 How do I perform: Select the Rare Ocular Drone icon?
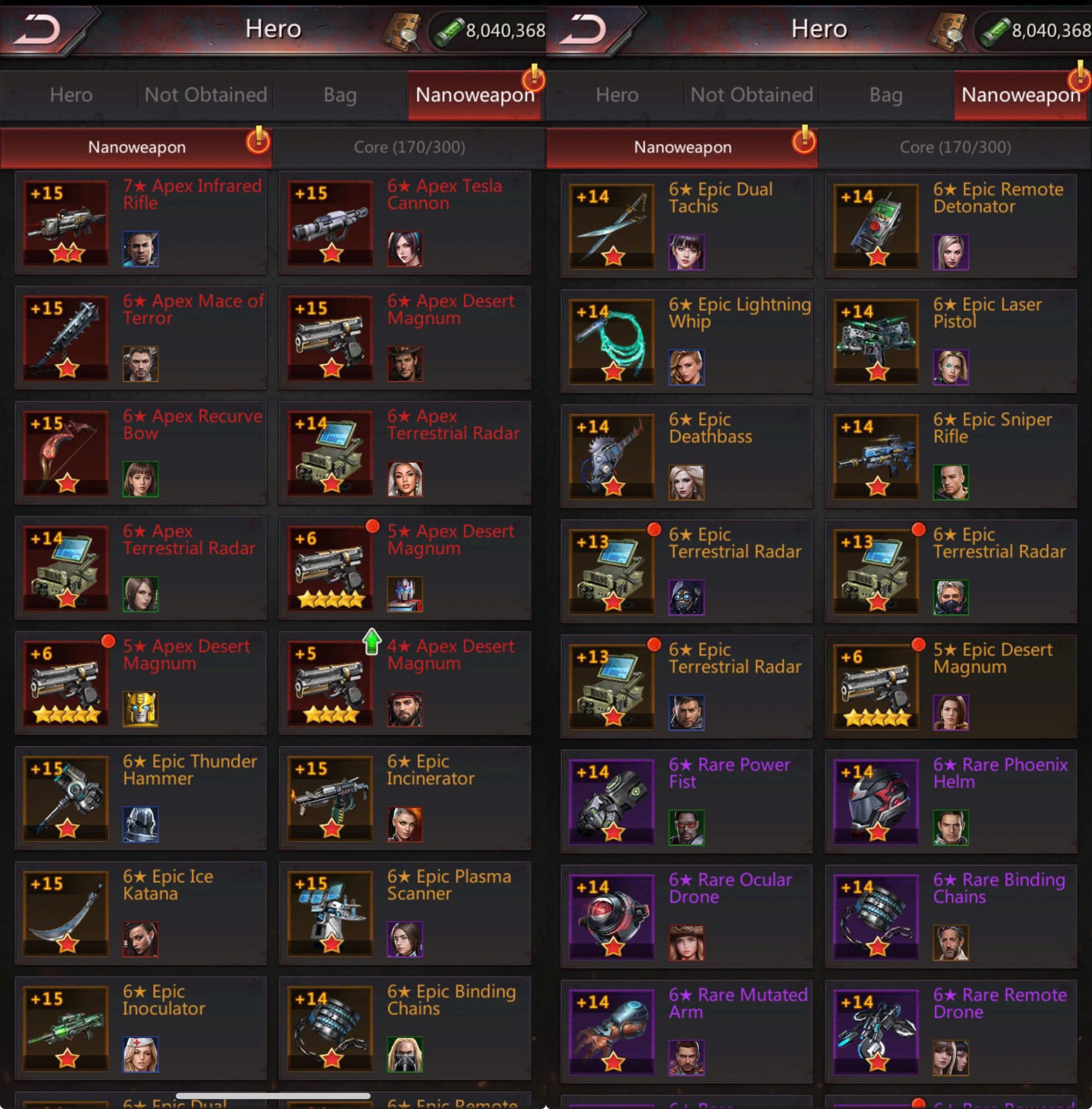(612, 917)
